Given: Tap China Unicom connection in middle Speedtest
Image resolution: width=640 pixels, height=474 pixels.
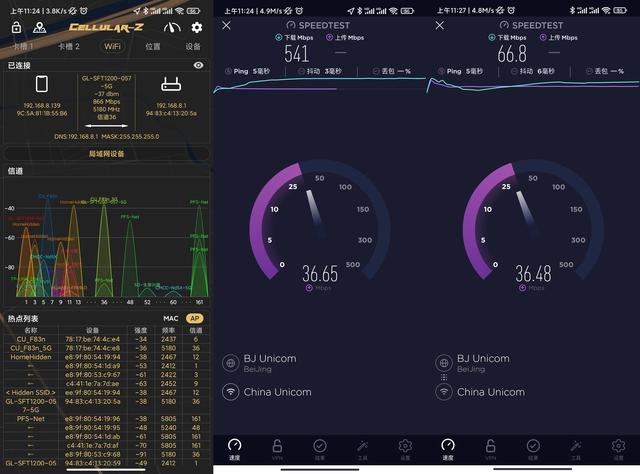Looking at the screenshot, I should click(278, 392).
